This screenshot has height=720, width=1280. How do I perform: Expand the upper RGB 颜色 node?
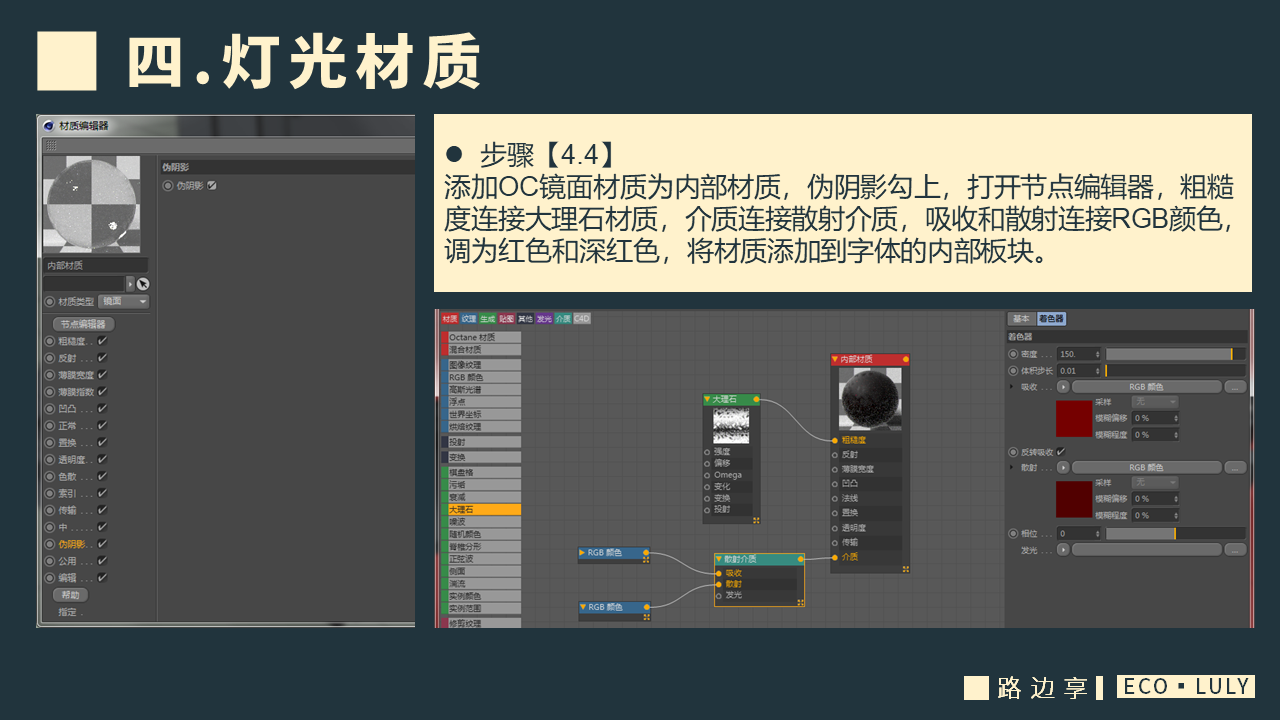click(583, 552)
